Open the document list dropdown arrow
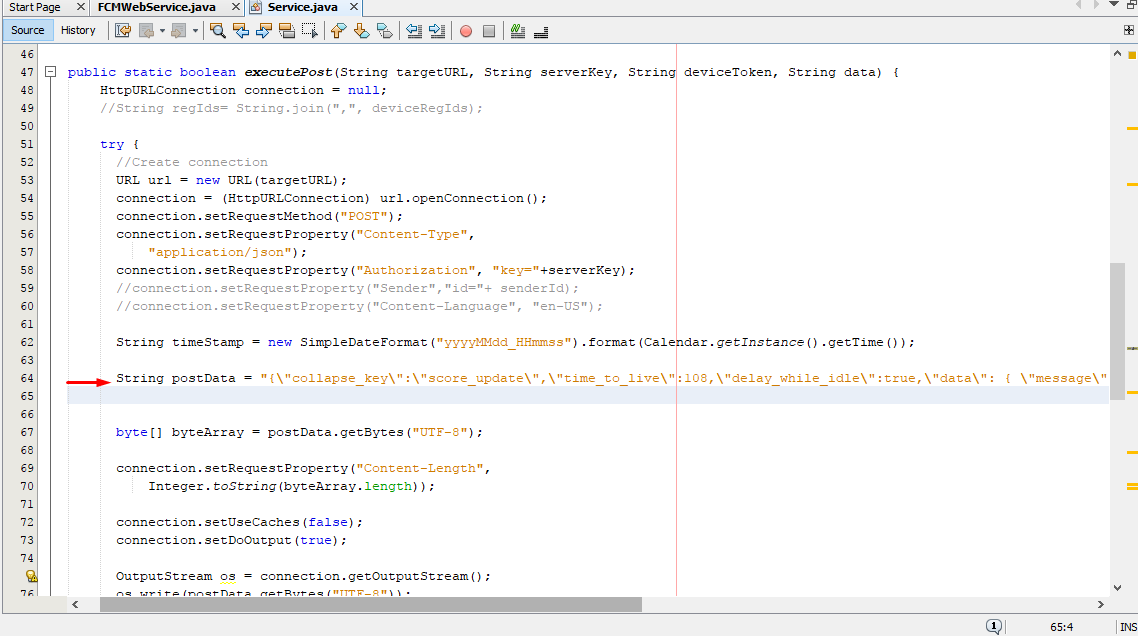The width and height of the screenshot is (1138, 636). 1114,4
